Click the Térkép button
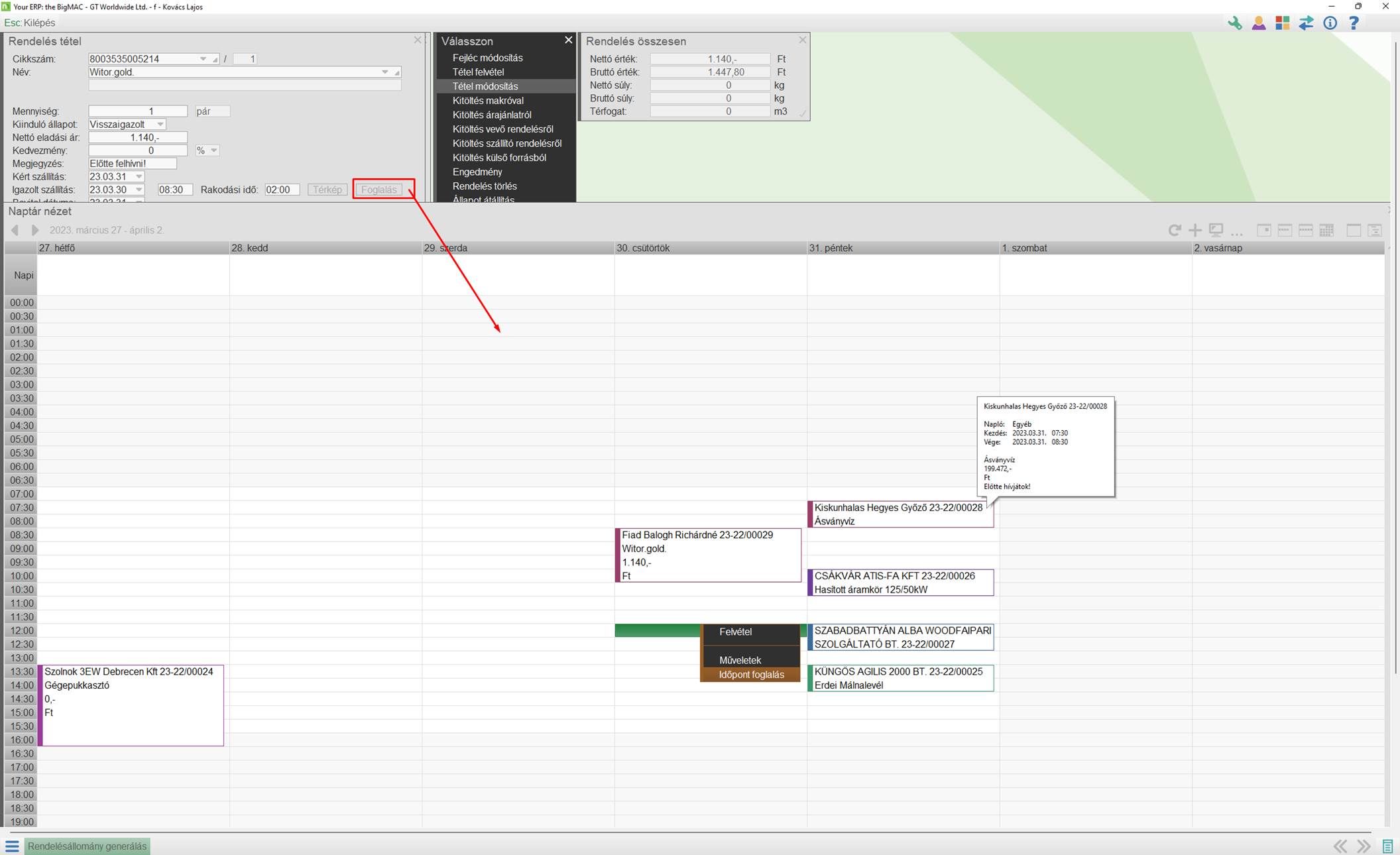The width and height of the screenshot is (1400, 855). pyautogui.click(x=327, y=190)
